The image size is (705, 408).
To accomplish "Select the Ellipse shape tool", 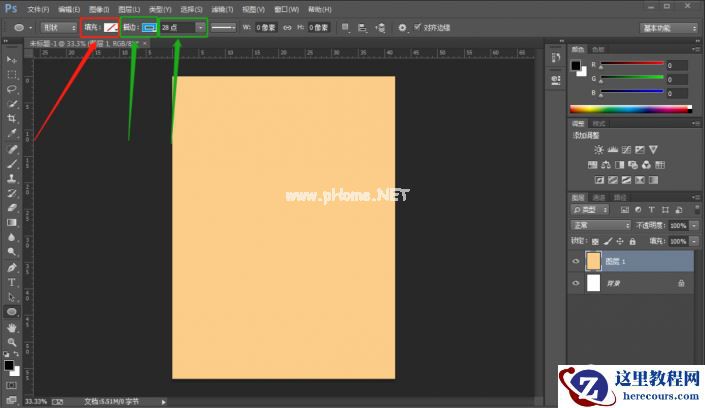I will click(x=12, y=312).
